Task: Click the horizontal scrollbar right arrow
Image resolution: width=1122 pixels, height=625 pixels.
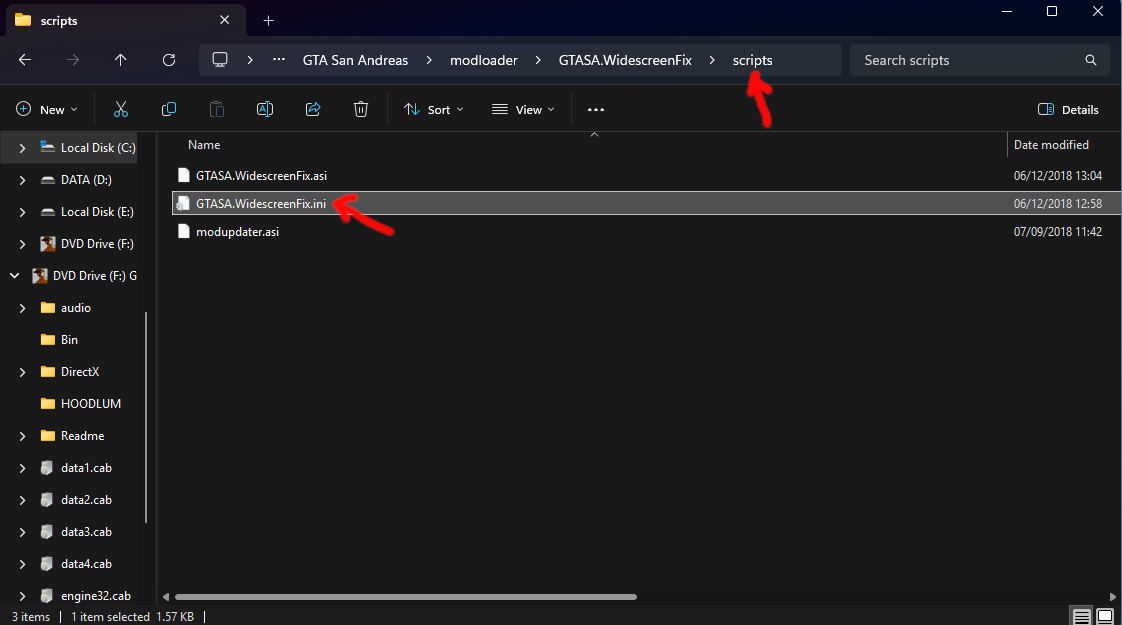Action: coord(1113,596)
